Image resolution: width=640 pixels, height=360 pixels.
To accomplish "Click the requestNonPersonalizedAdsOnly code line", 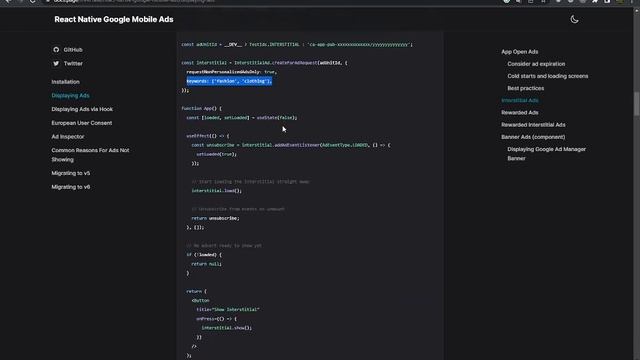I will click(x=232, y=72).
